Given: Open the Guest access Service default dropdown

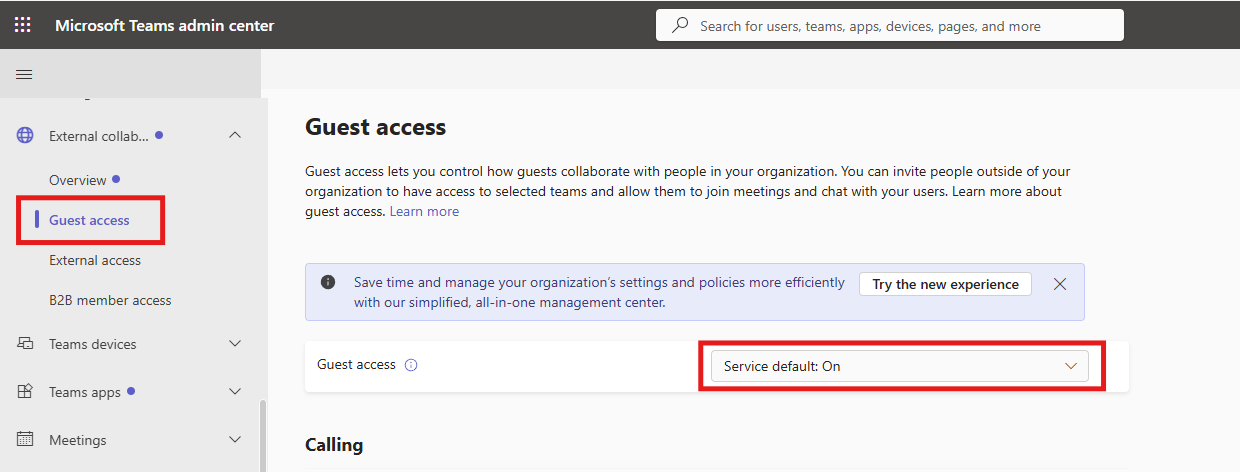Looking at the screenshot, I should click(900, 366).
